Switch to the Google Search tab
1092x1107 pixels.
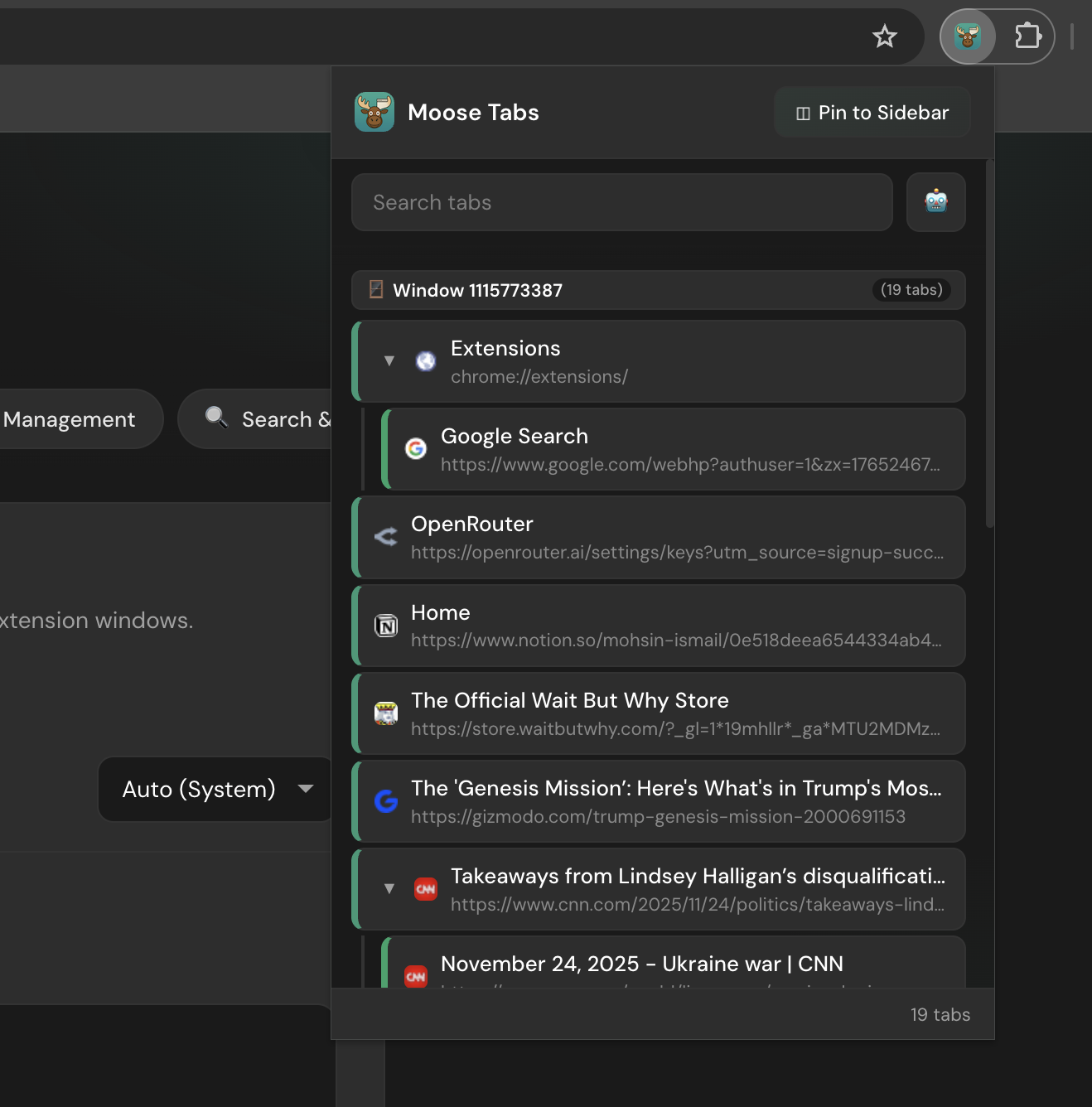tap(674, 449)
